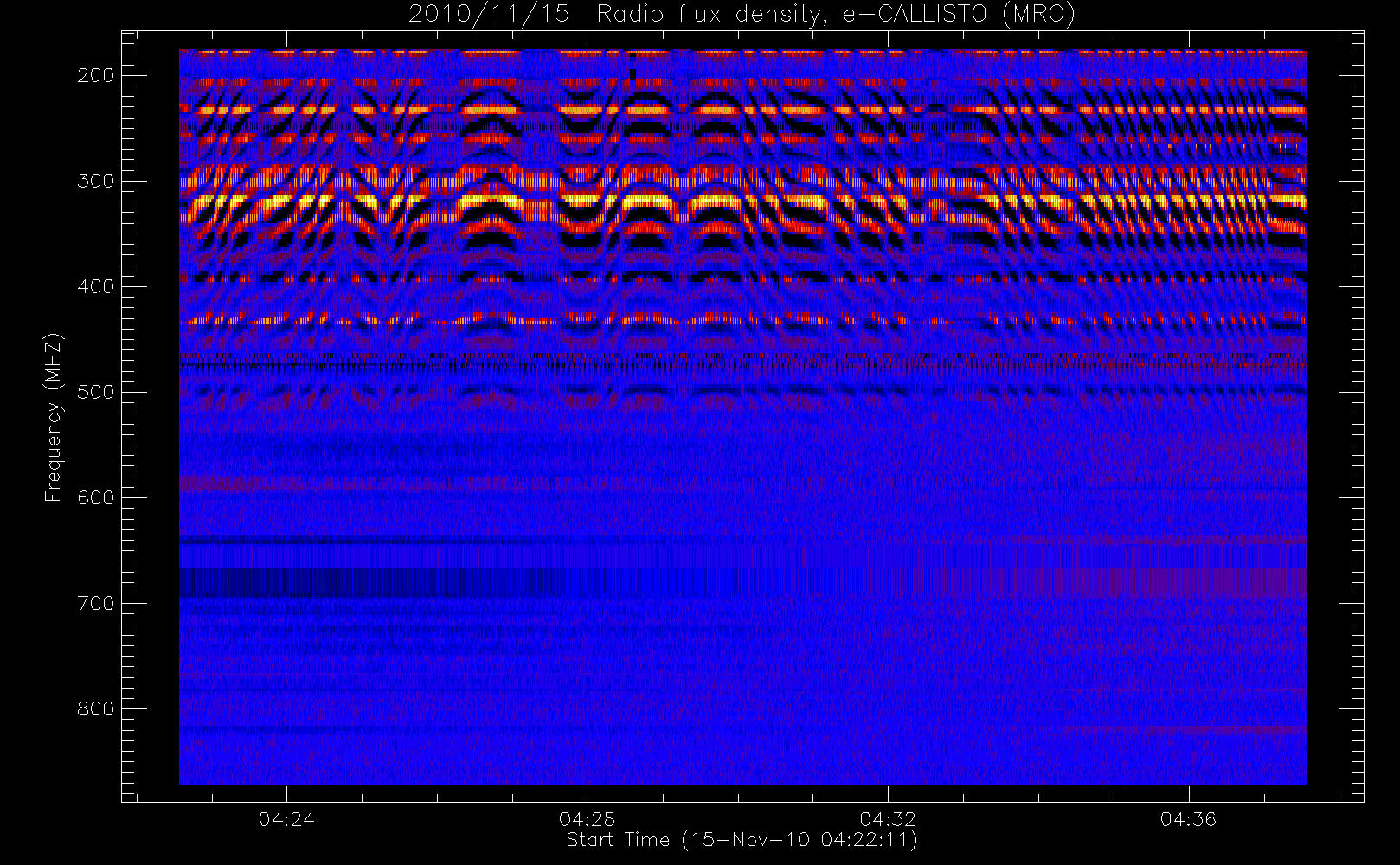This screenshot has width=1400, height=865.
Task: Click the 'Start Time (15-Nov-10 04:22:11)' x-axis label
Action: (x=742, y=840)
